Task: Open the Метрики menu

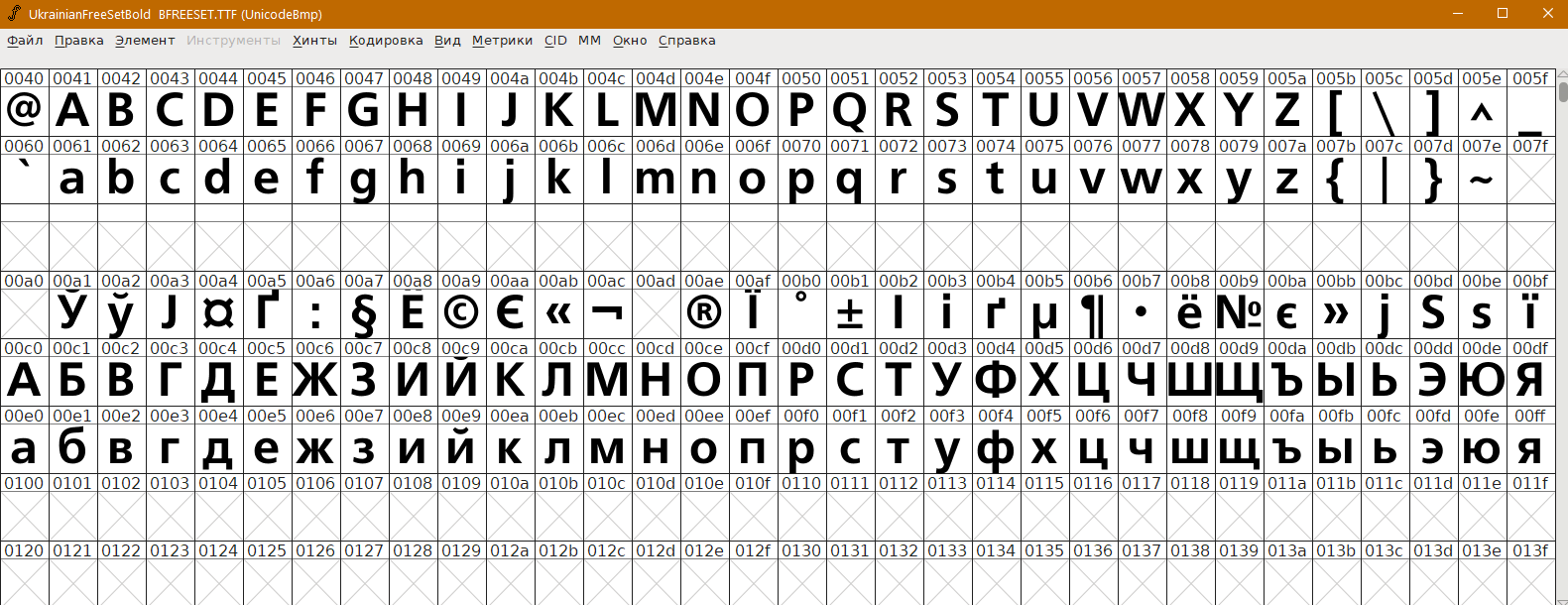Action: click(502, 41)
